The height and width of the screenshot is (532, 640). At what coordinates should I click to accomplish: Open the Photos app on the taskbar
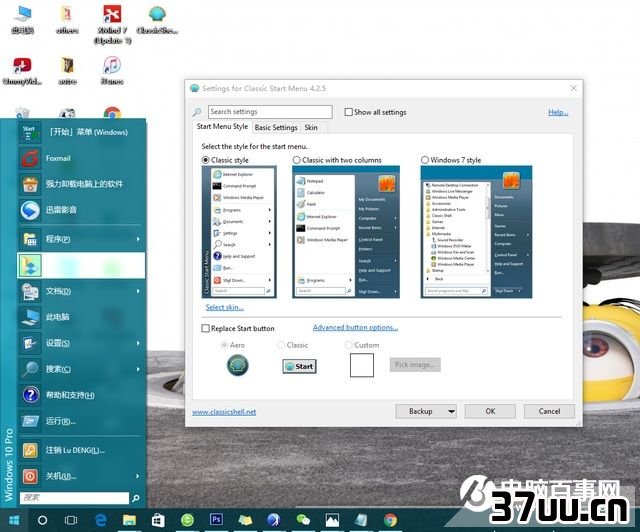click(332, 520)
